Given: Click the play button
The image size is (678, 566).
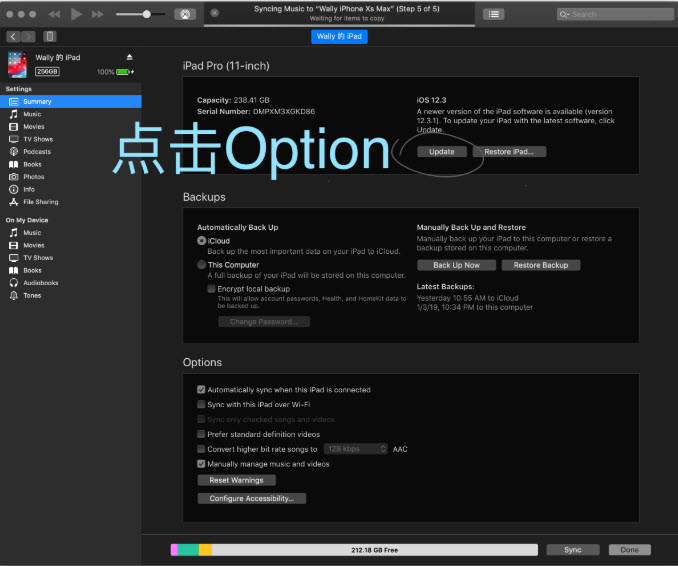Looking at the screenshot, I should coord(76,14).
